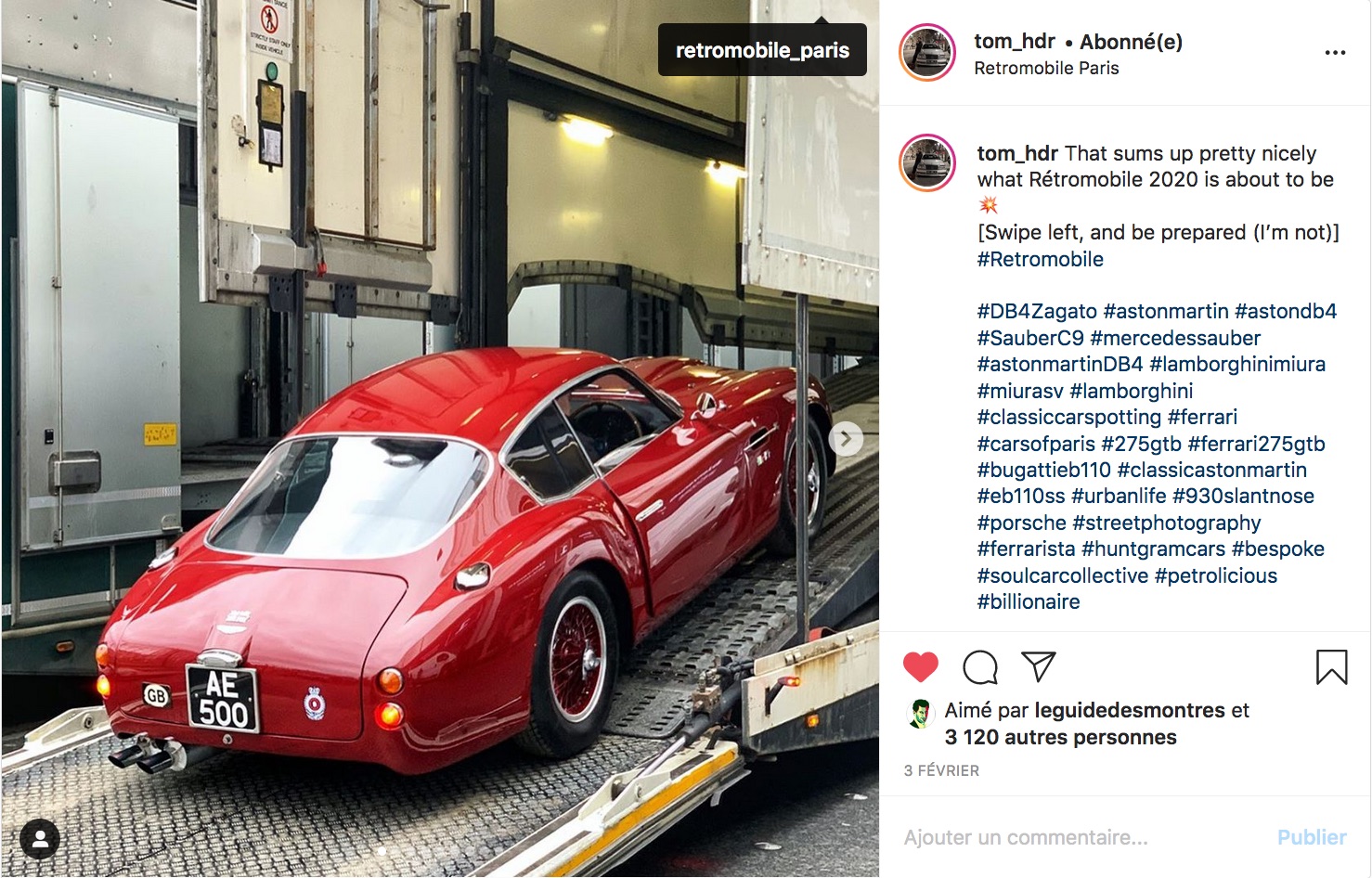Unlike the post with the red heart

[x=921, y=667]
